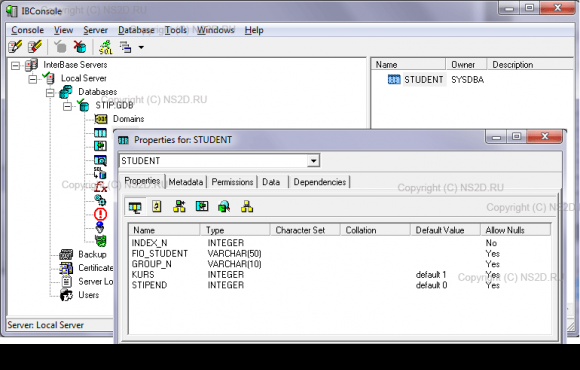
Task: Open the windows list toolbar dropdown arrow
Action: [141, 47]
